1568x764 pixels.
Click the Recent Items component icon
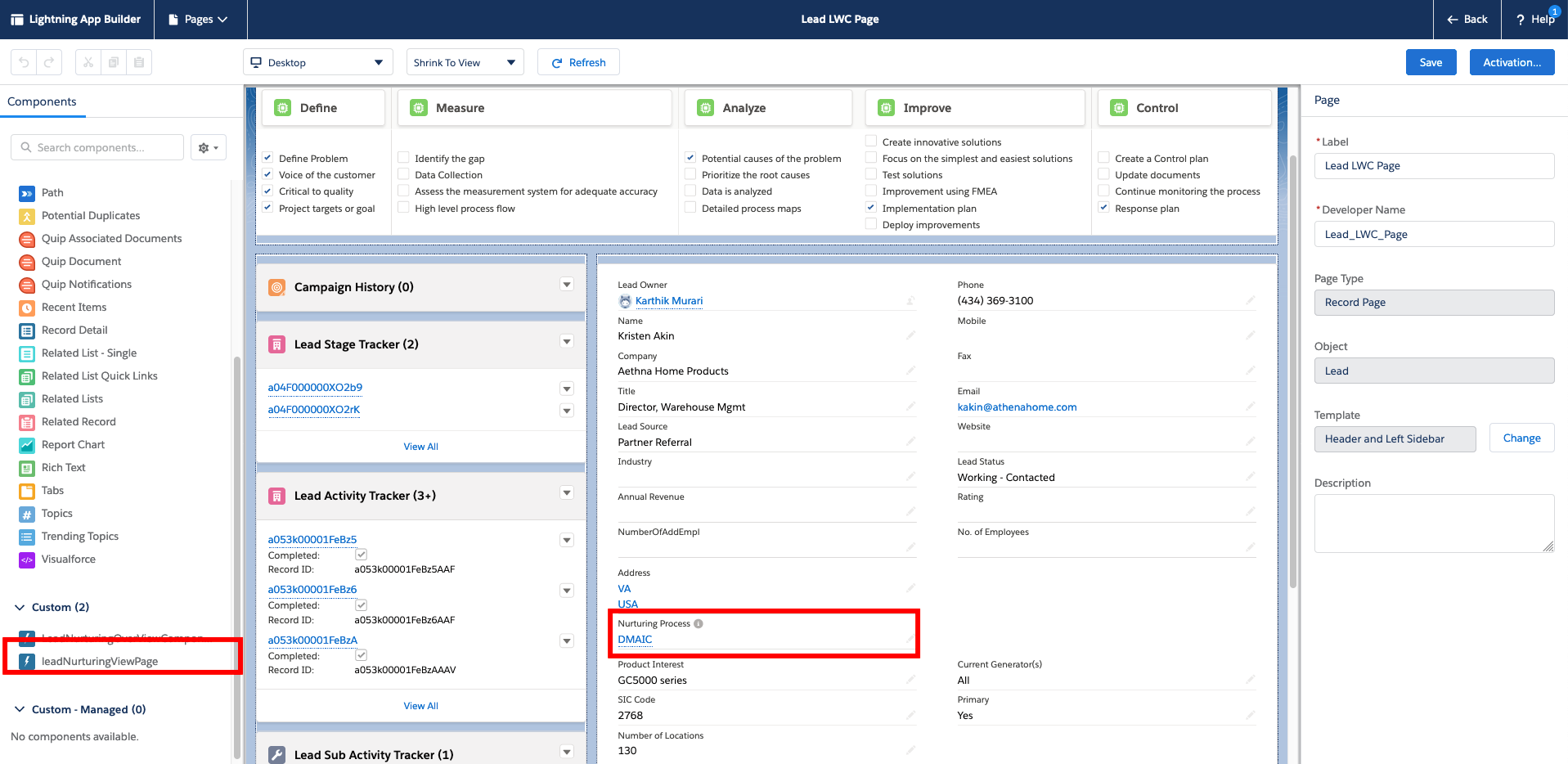[x=25, y=307]
